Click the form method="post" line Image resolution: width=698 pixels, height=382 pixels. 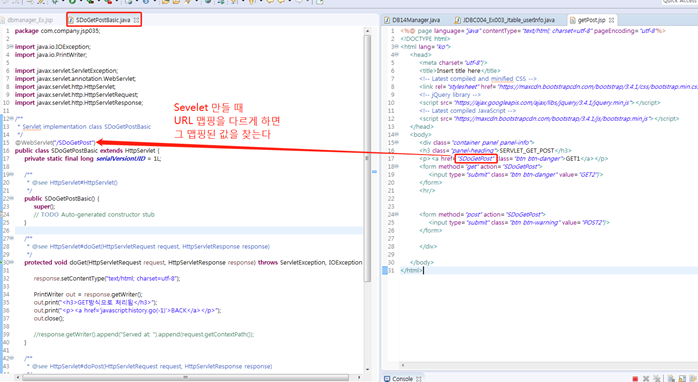[x=482, y=215]
